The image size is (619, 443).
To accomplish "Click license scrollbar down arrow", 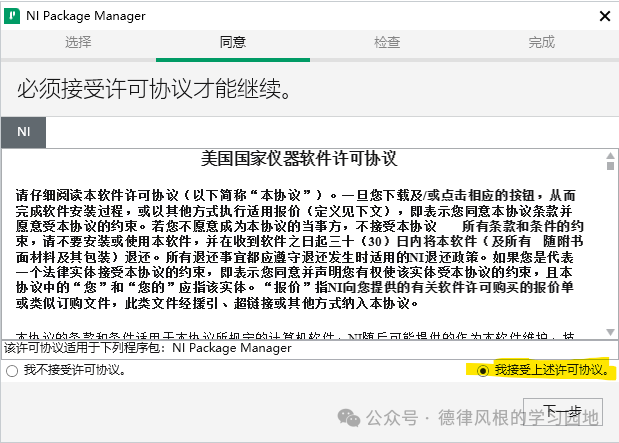I will tap(610, 332).
